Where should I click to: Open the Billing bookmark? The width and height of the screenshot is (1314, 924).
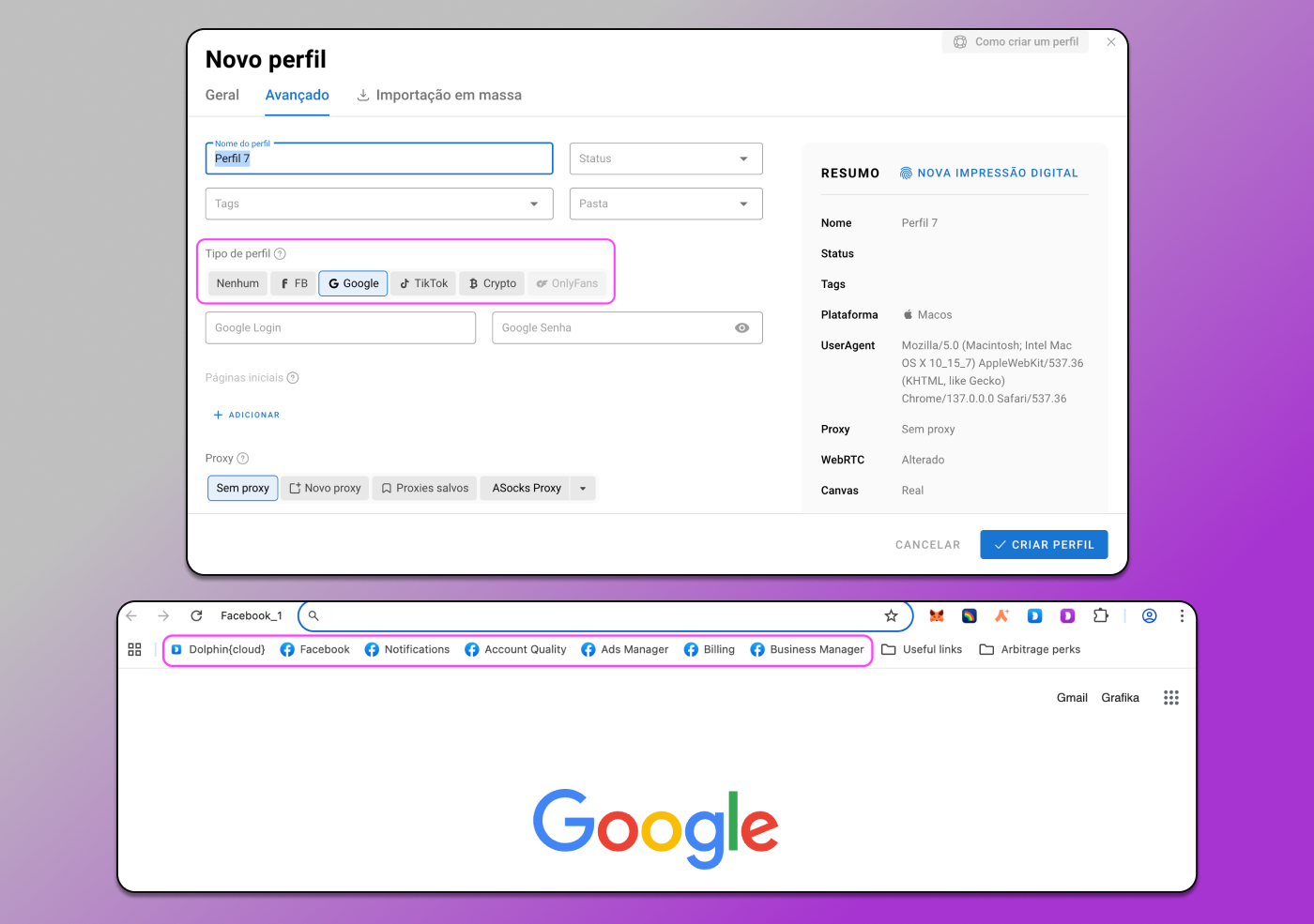coord(710,649)
